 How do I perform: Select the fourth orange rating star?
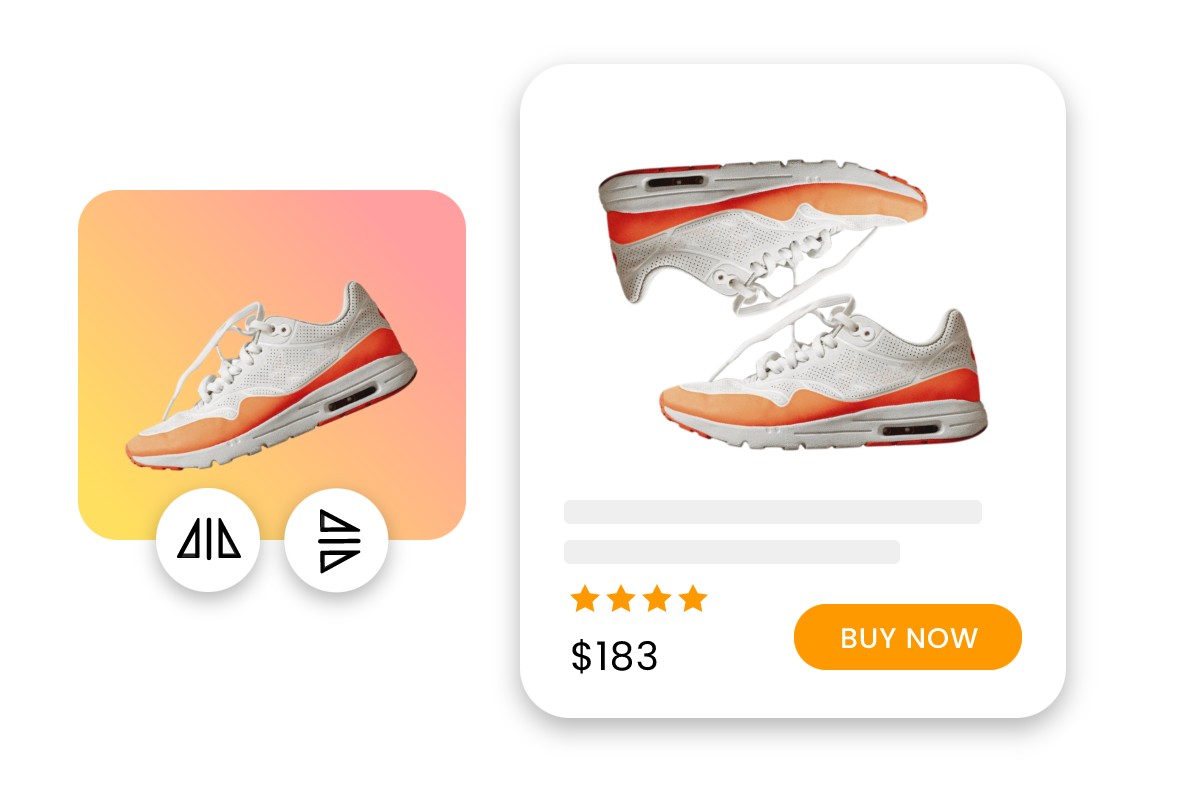pos(693,599)
